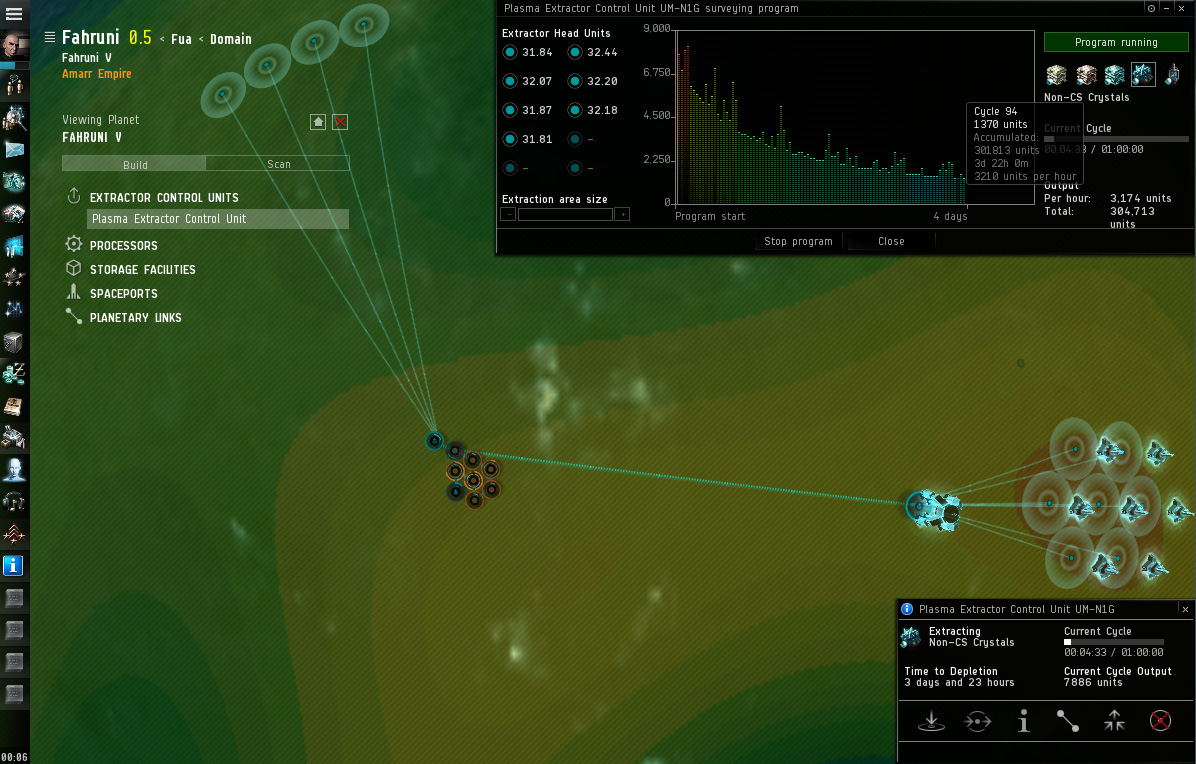Viewport: 1196px width, 764px height.
Task: Click Close in the surveying program window
Action: (x=891, y=241)
